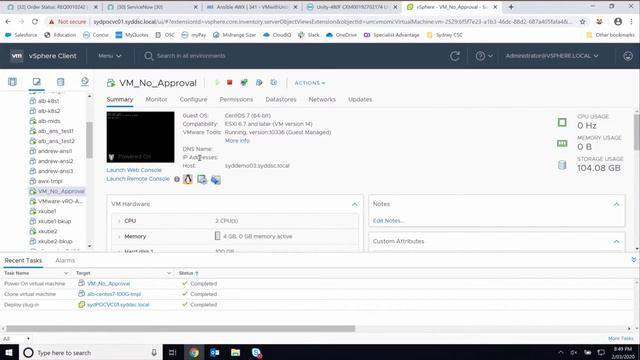Click the VM console thumbnail preview
This screenshot has width=640, height=360.
(140, 137)
